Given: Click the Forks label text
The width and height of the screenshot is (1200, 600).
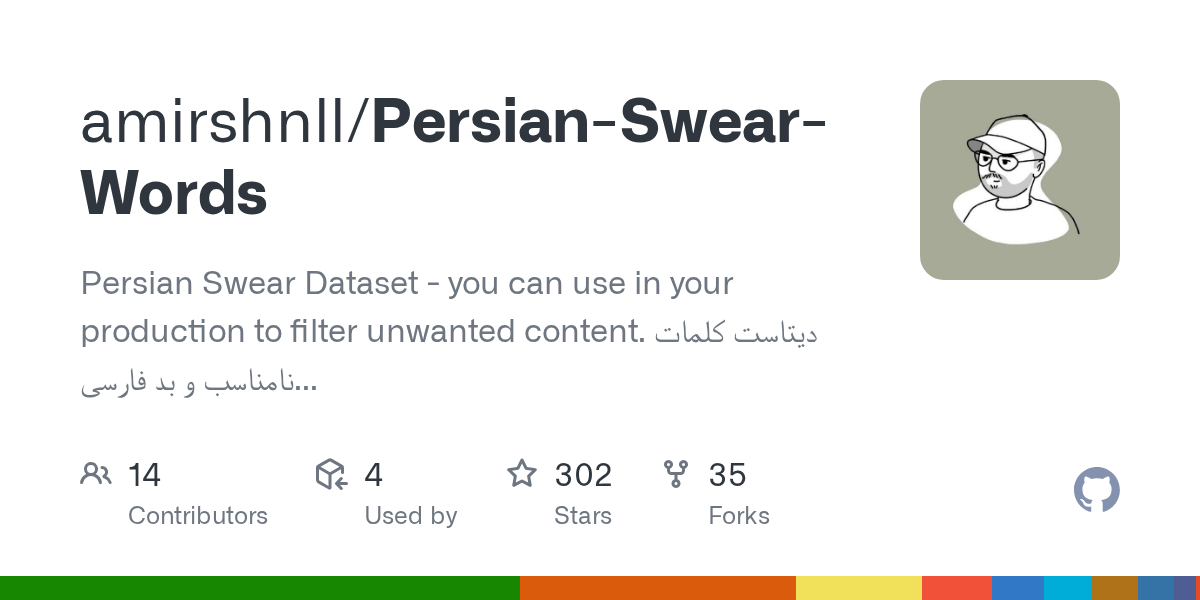Looking at the screenshot, I should [x=738, y=516].
